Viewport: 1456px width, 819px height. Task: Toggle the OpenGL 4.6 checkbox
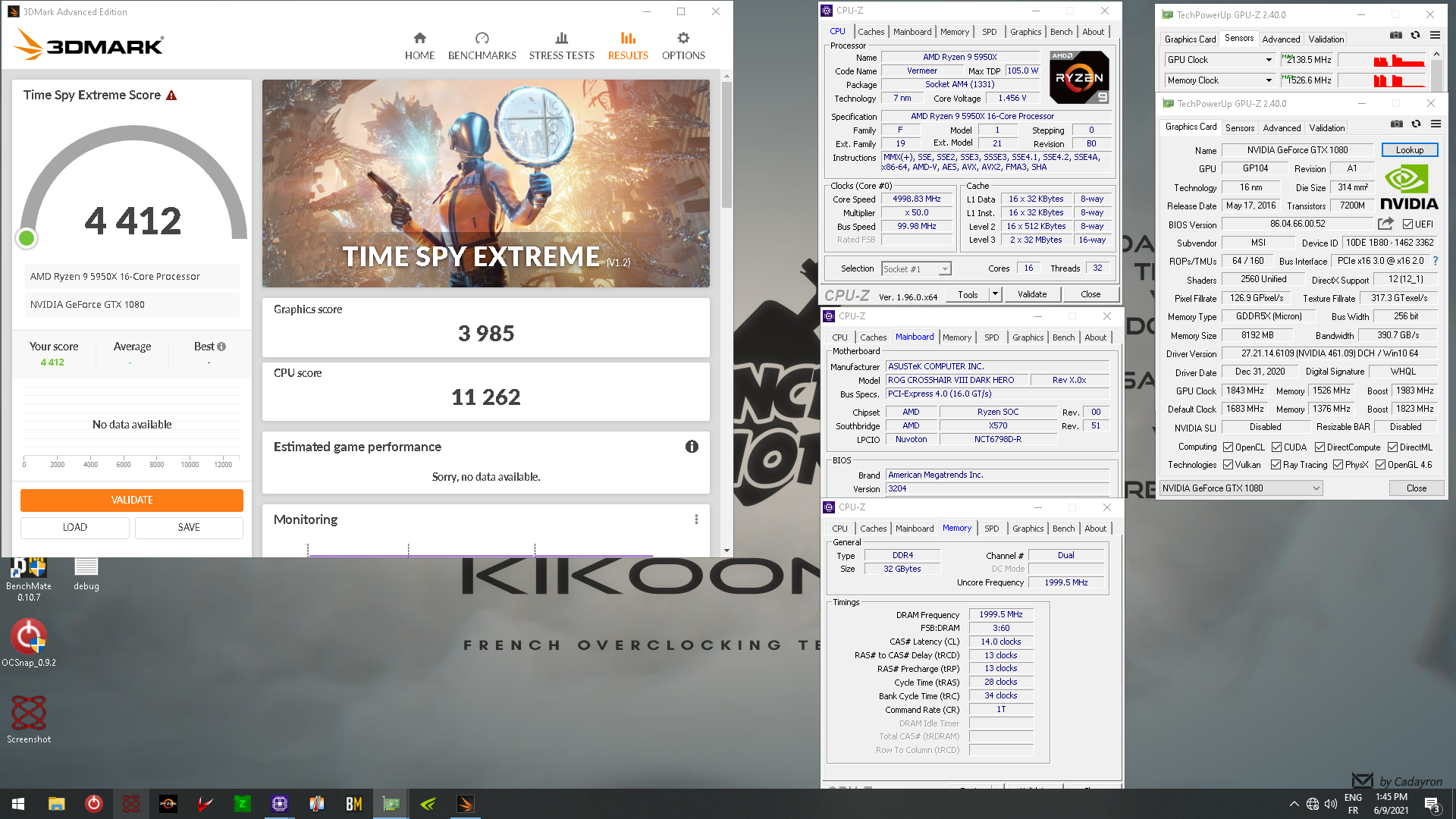[1380, 465]
